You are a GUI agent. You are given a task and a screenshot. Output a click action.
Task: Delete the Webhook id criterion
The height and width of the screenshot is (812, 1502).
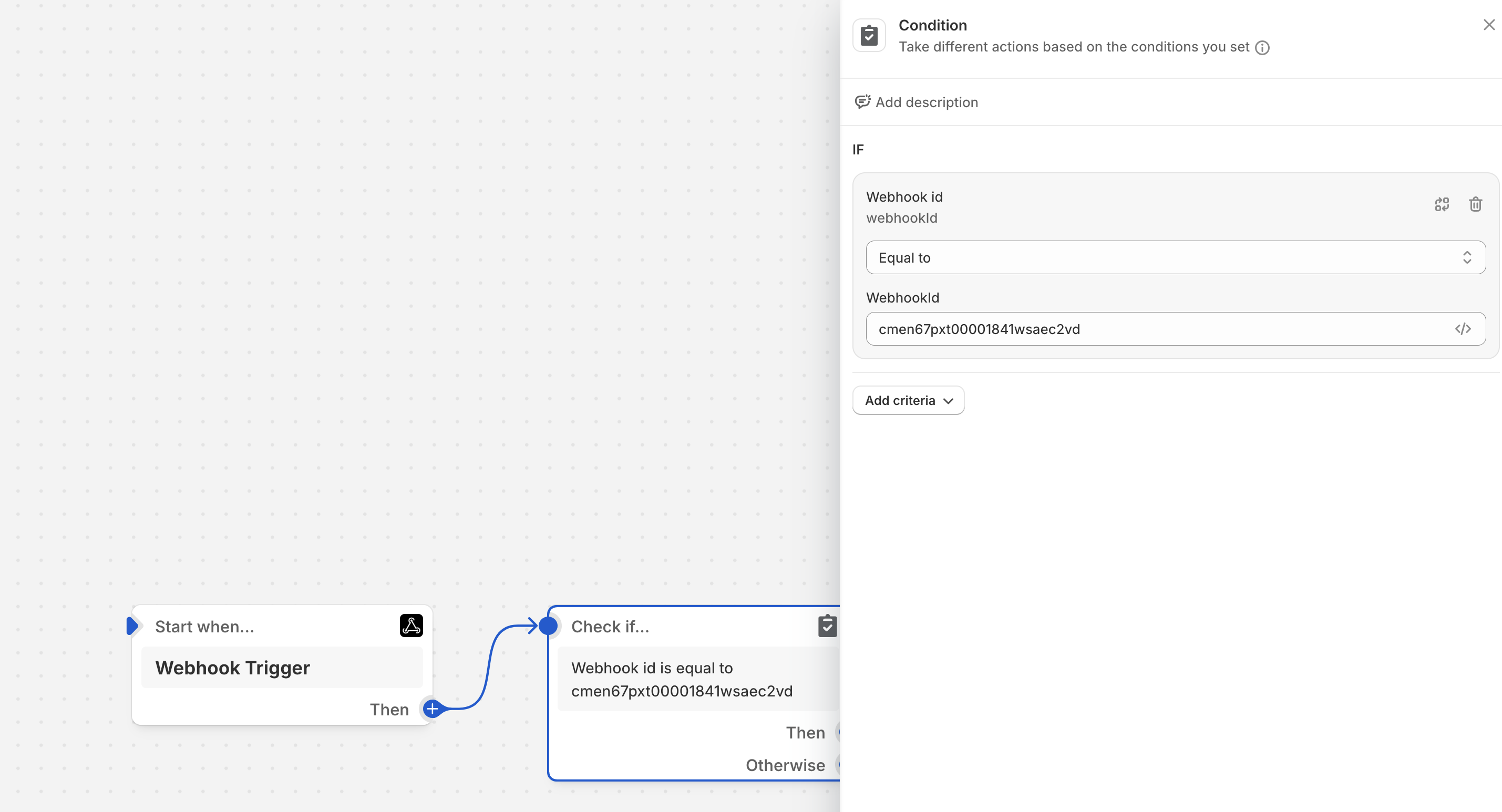pyautogui.click(x=1475, y=204)
